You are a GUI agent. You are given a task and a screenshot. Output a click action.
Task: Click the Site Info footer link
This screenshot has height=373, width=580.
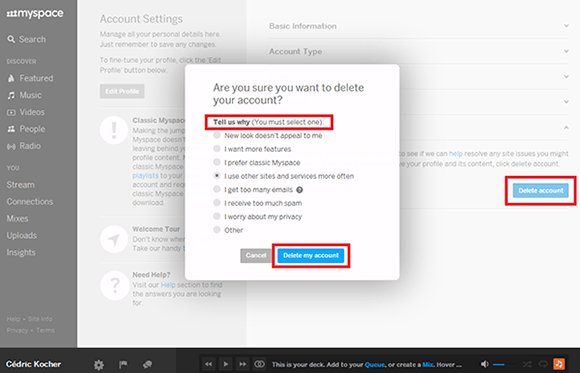coord(40,319)
